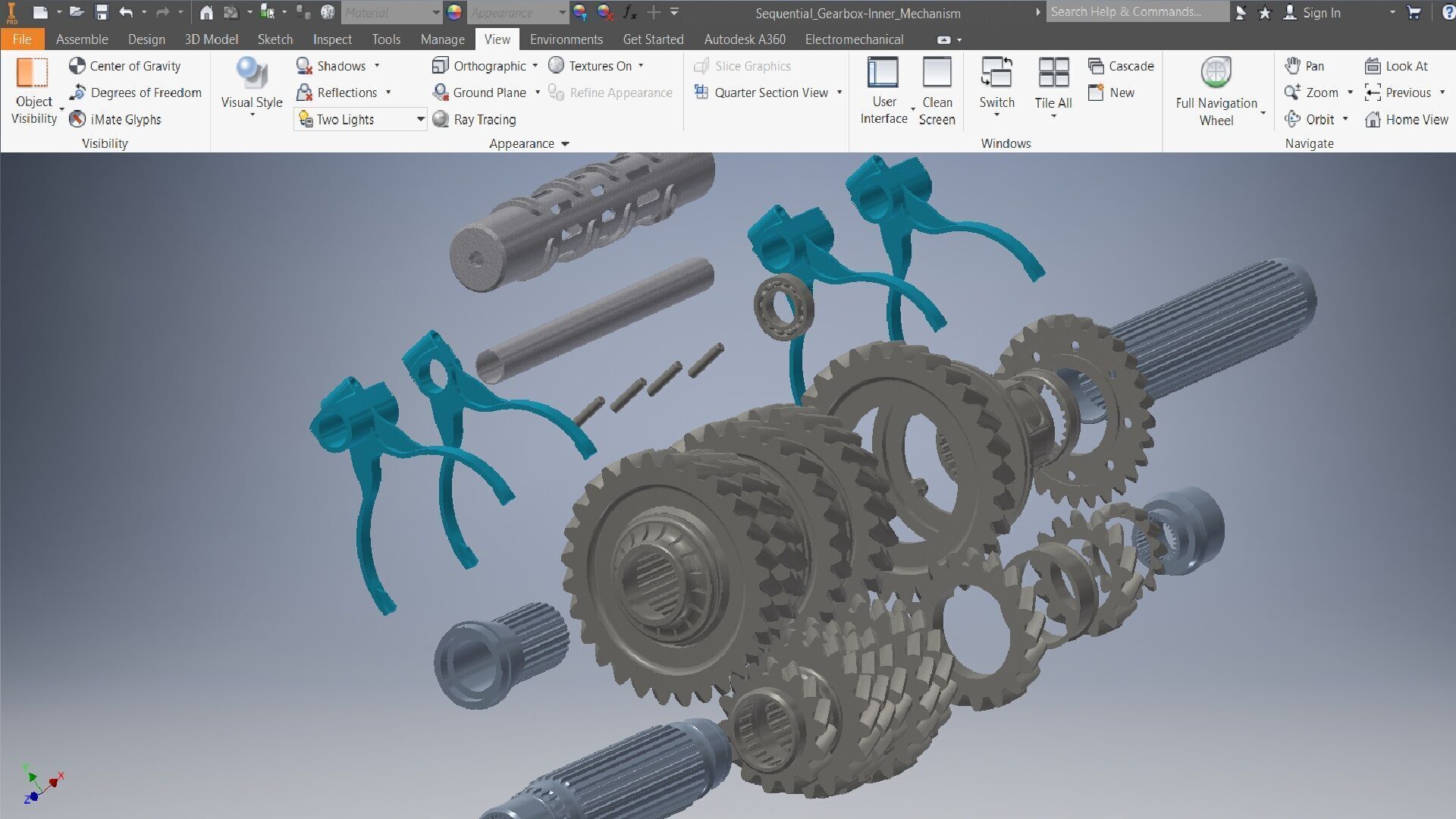This screenshot has height=819, width=1456.
Task: Open the File menu
Action: [22, 39]
